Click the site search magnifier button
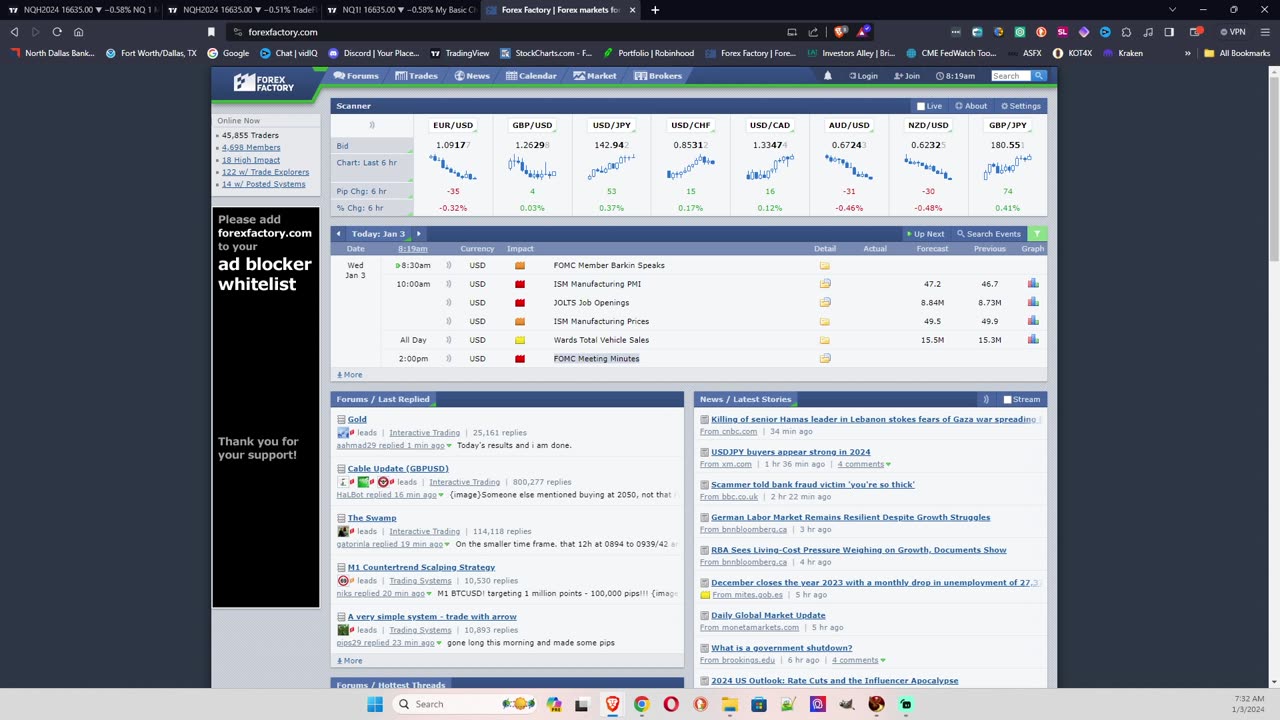Image resolution: width=1280 pixels, height=720 pixels. pos(1039,76)
